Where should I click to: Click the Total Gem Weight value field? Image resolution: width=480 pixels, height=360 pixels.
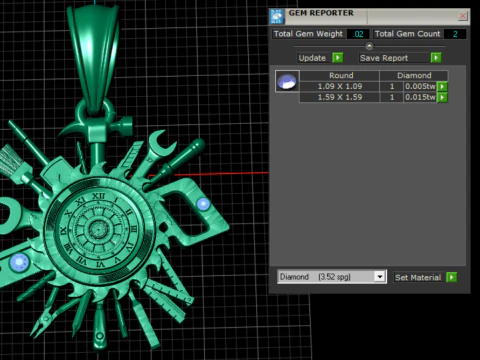click(358, 34)
